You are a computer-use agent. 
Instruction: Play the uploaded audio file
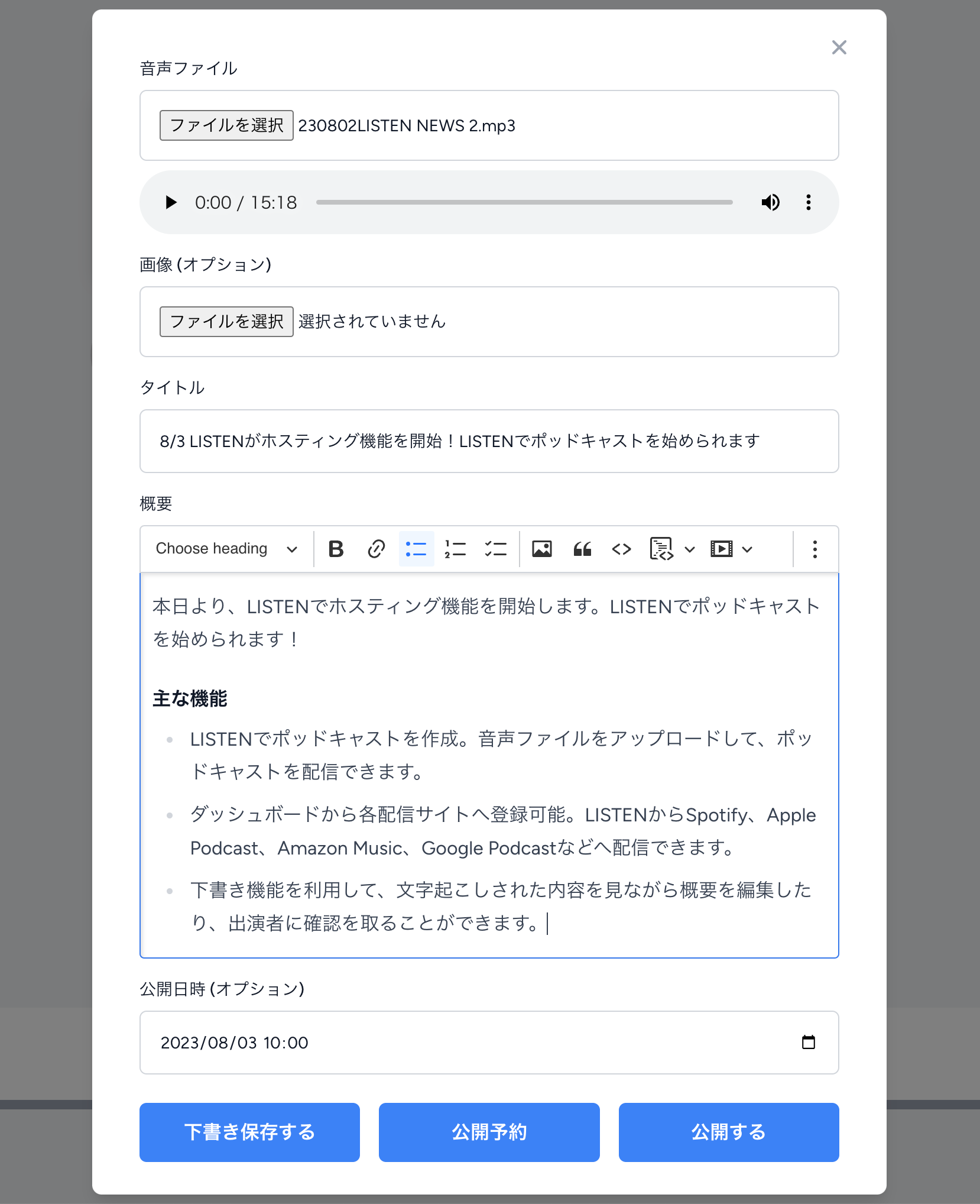coord(171,202)
